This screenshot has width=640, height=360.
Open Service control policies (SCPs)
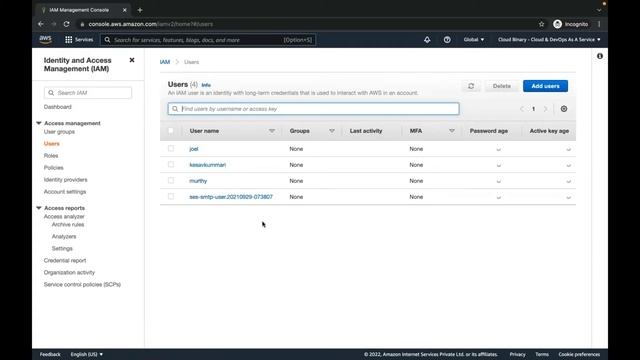click(x=82, y=284)
